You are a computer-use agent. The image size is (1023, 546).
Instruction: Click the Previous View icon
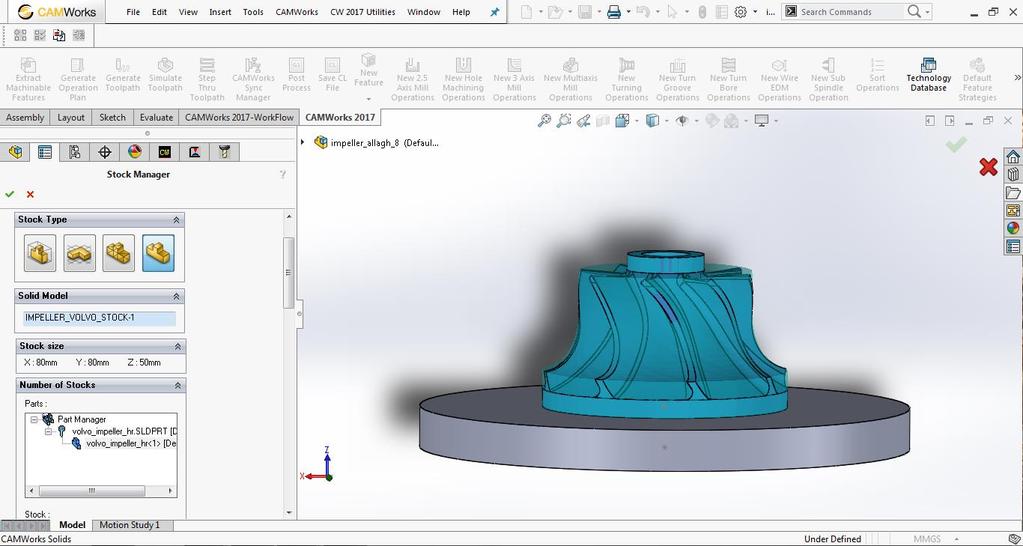tap(584, 121)
